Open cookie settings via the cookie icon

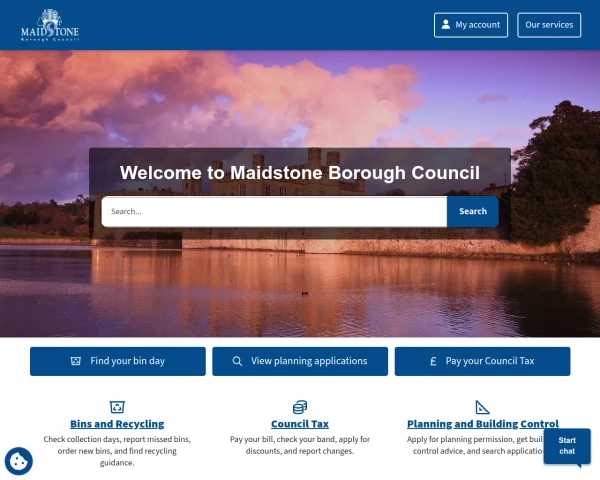tap(18, 461)
